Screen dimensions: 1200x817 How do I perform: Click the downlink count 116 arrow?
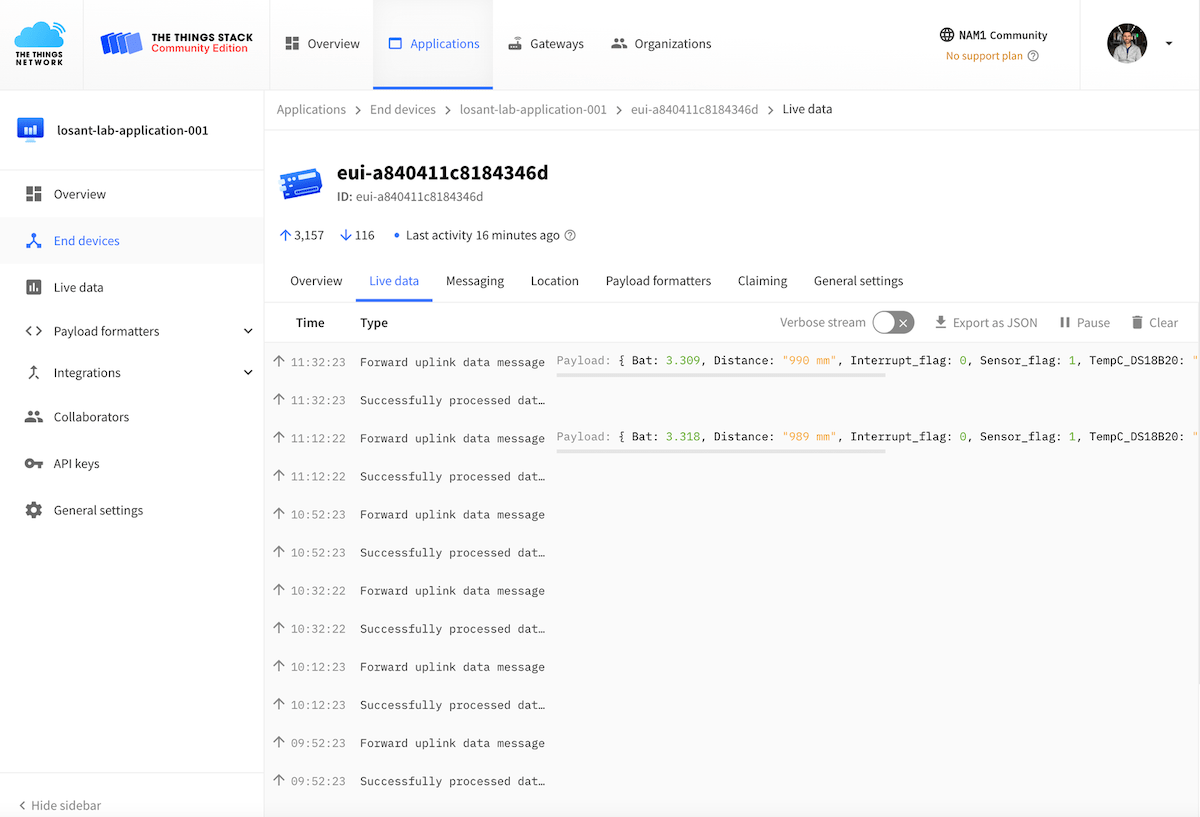coord(346,236)
